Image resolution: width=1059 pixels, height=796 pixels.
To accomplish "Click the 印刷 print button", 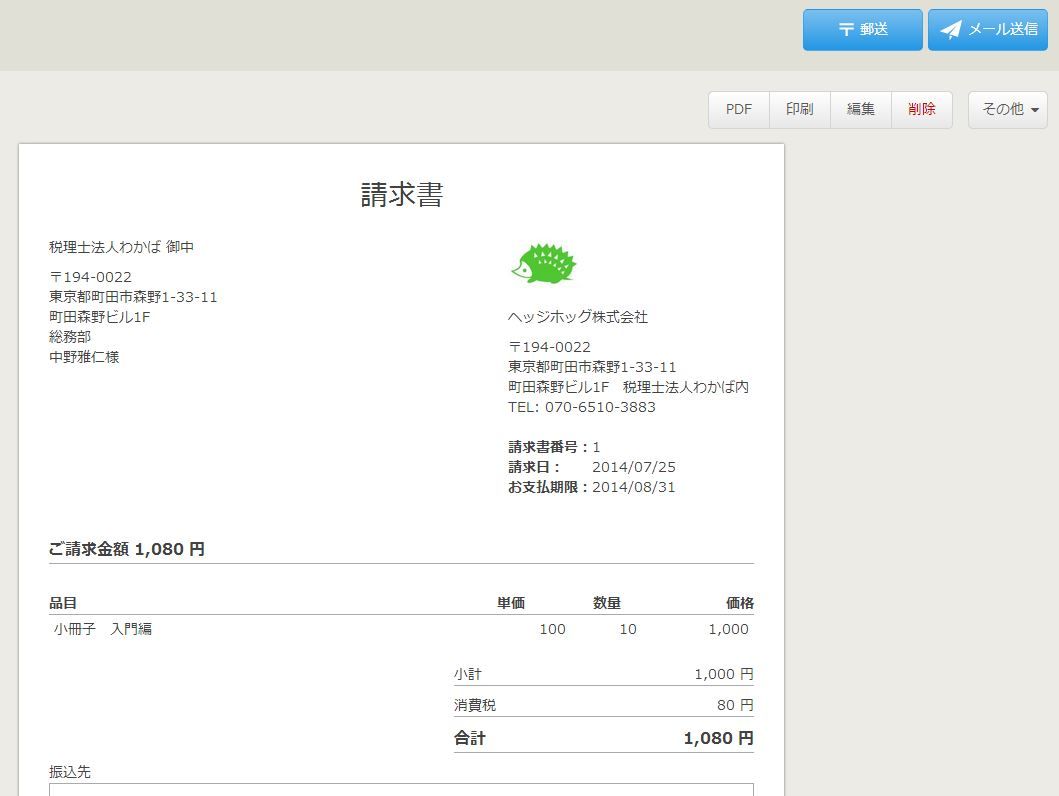I will click(x=799, y=109).
